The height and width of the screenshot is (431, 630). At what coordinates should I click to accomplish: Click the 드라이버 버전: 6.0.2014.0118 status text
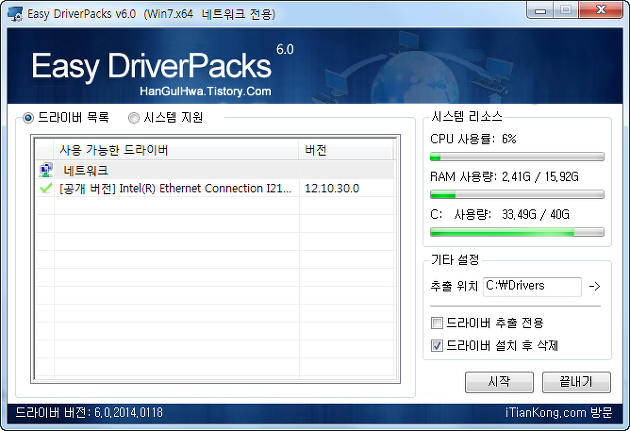point(89,413)
